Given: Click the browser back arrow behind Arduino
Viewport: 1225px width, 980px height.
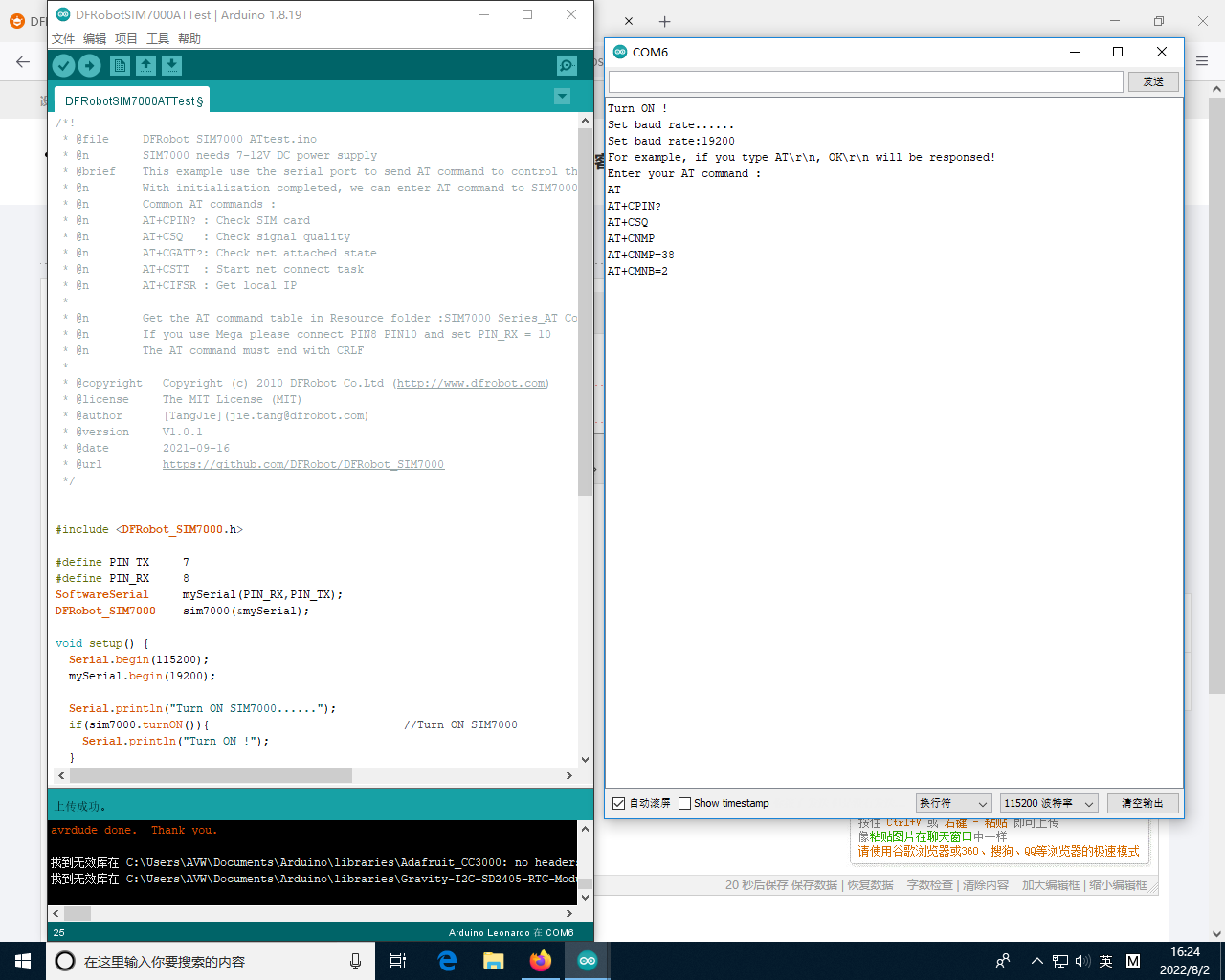Looking at the screenshot, I should coord(23,61).
